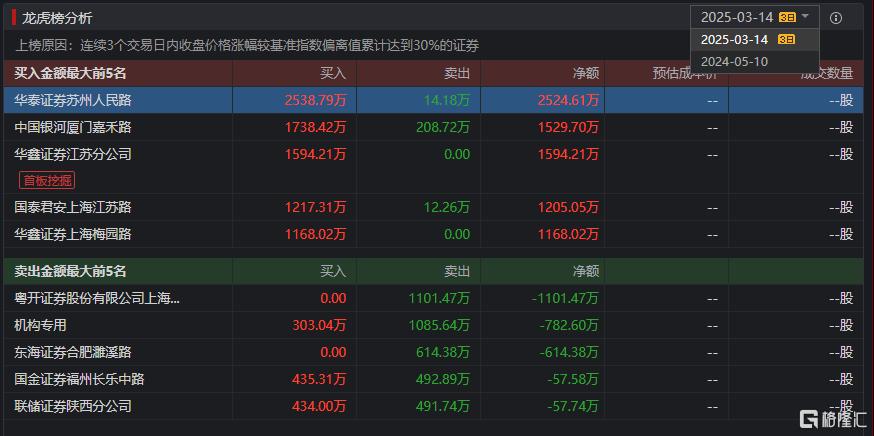Select 2025-03-14 in the date list
This screenshot has width=874, height=436.
coord(755,40)
